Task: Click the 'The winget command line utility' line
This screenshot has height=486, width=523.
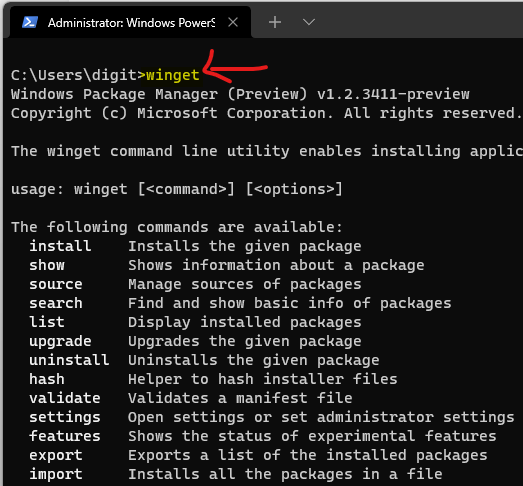Action: pos(267,151)
